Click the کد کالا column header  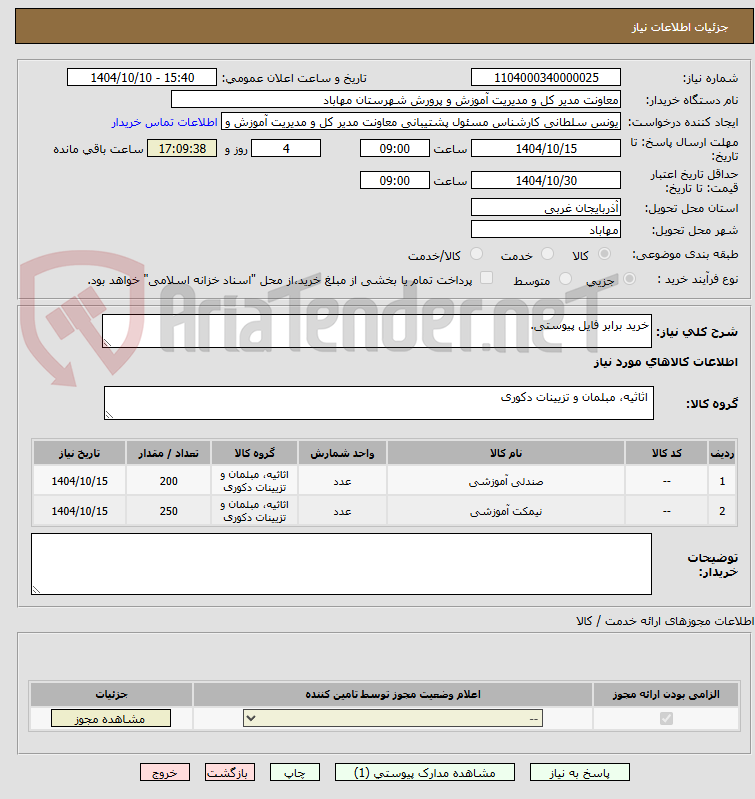(x=667, y=453)
